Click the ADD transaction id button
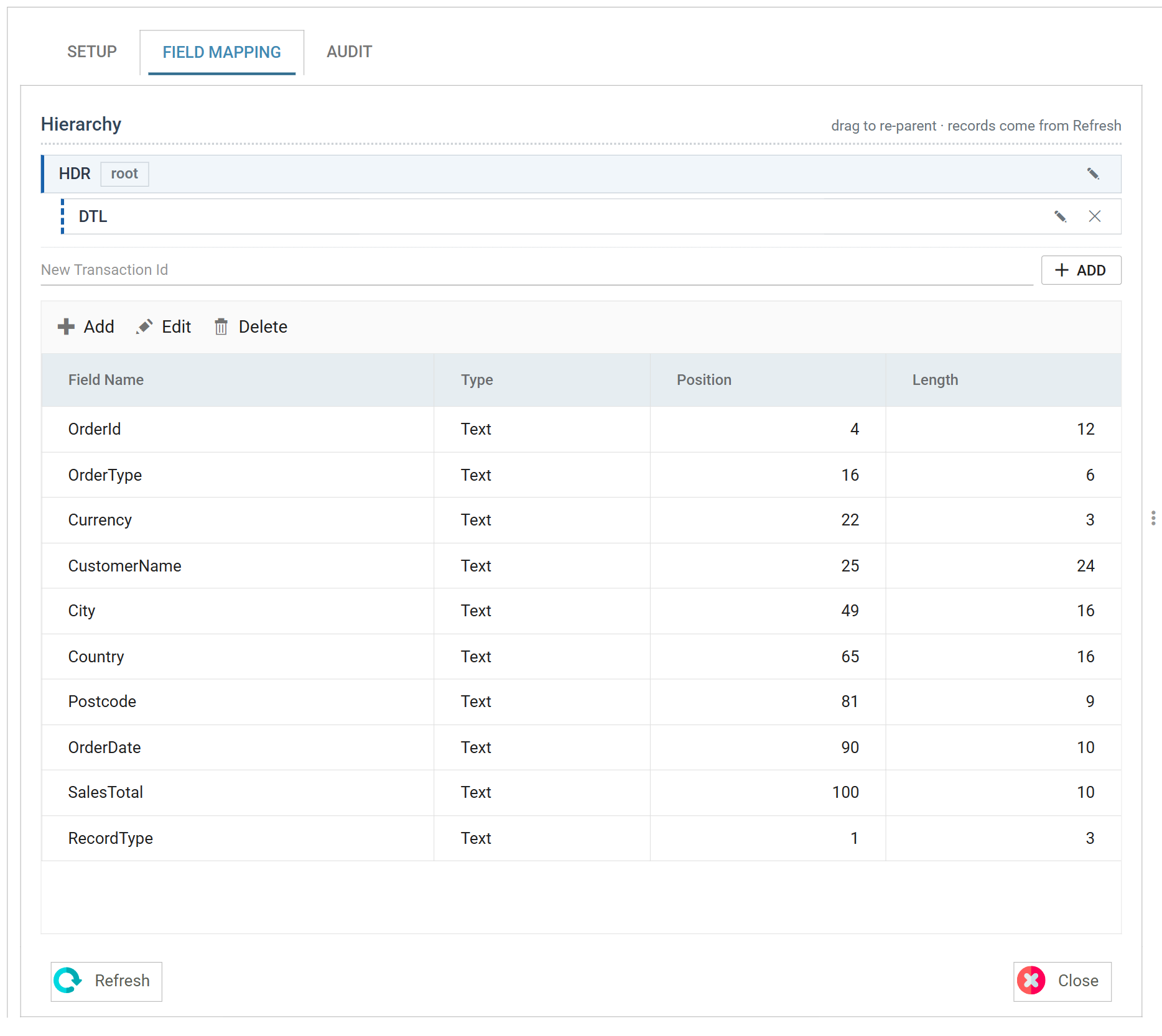 coord(1081,270)
